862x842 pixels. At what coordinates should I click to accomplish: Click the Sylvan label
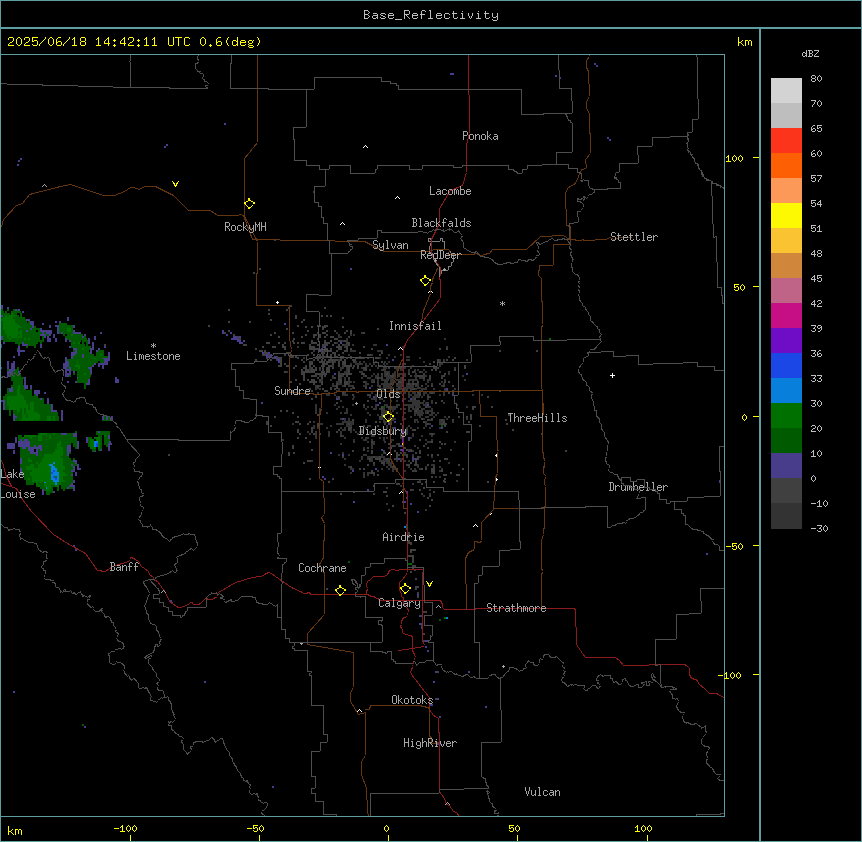tap(390, 245)
